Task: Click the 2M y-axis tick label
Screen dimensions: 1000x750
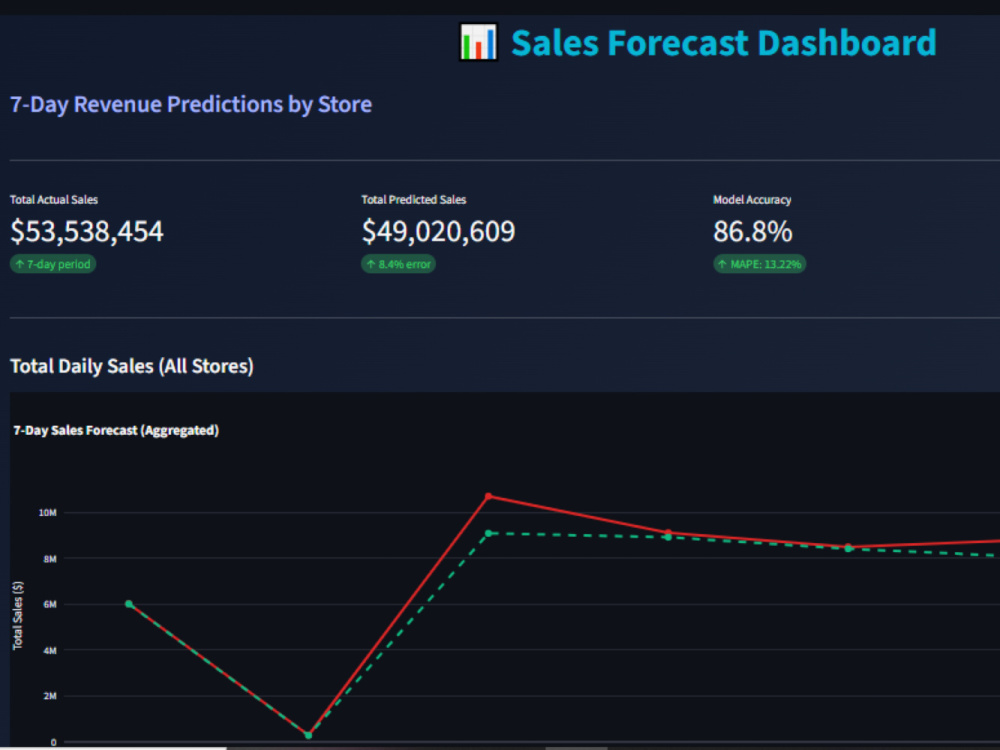Action: (x=50, y=696)
